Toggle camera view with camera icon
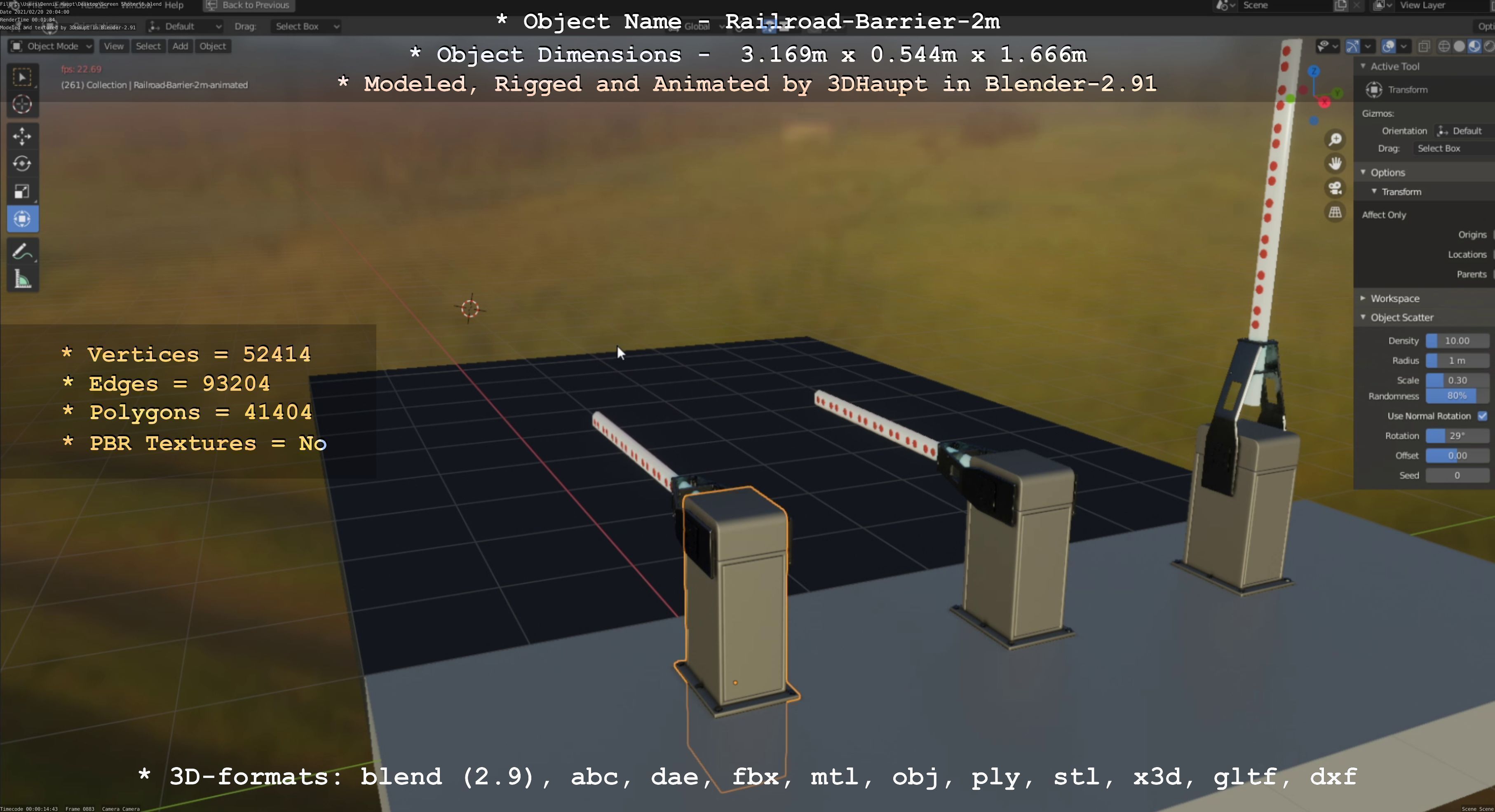The height and width of the screenshot is (812, 1495). click(1335, 188)
